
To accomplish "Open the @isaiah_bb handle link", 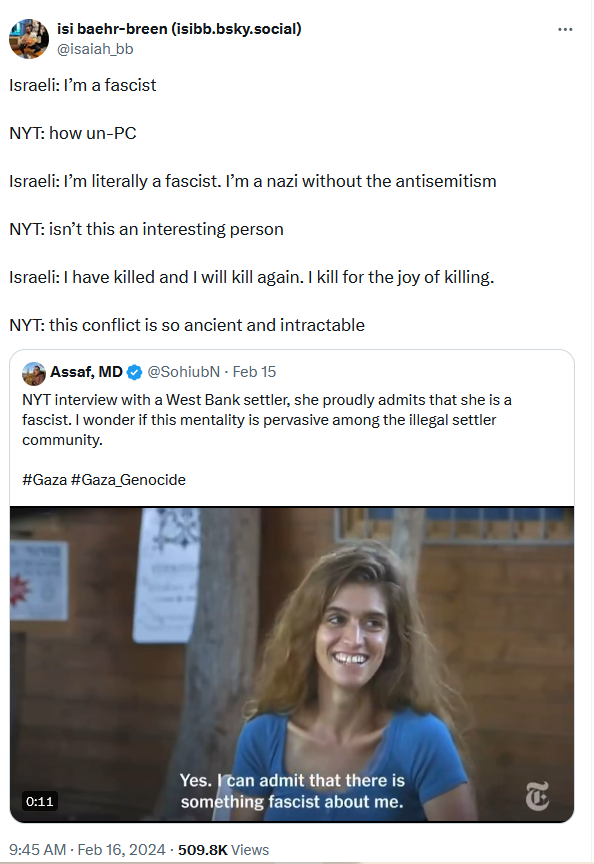I will (95, 49).
